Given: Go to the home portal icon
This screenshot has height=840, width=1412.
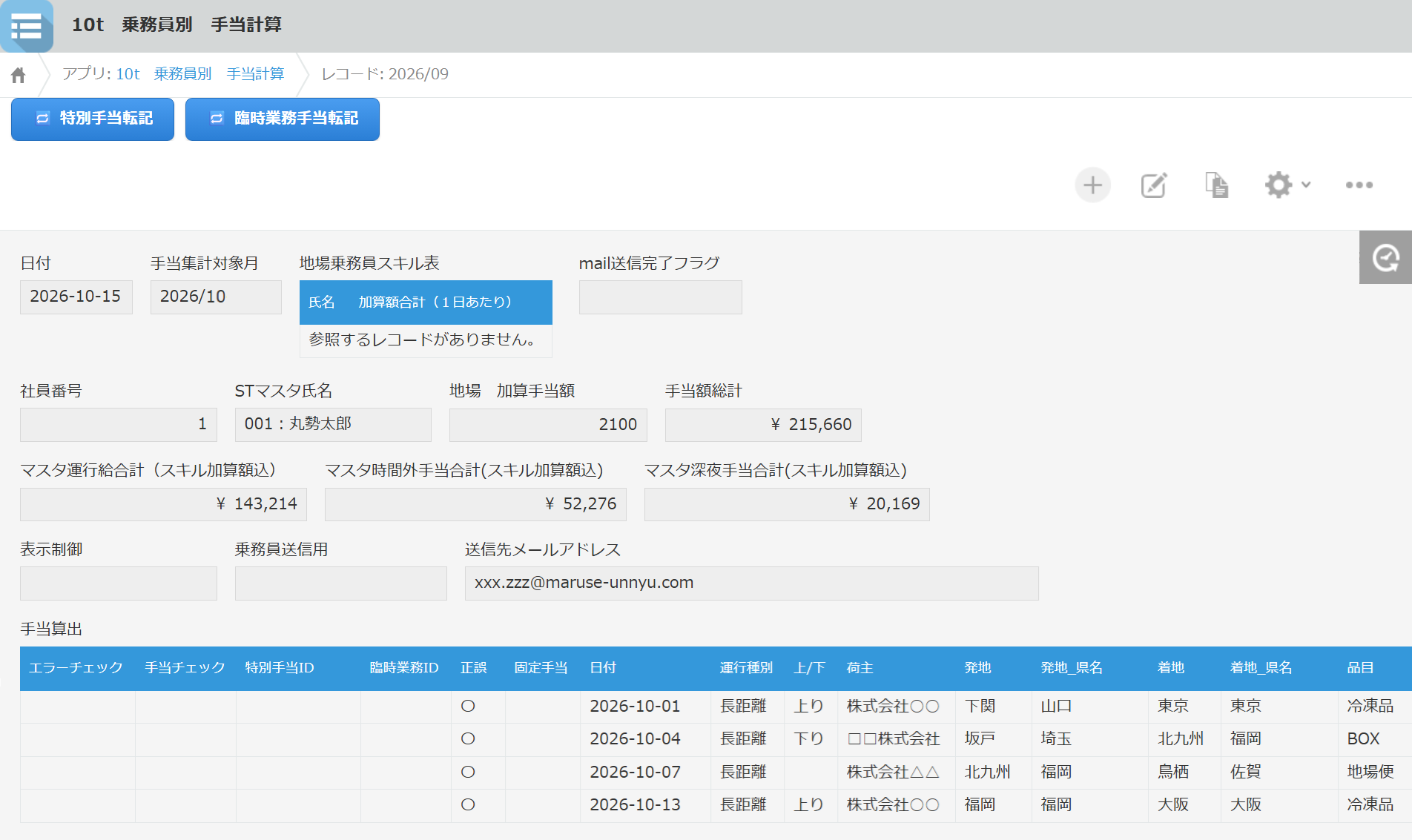Looking at the screenshot, I should click(19, 75).
